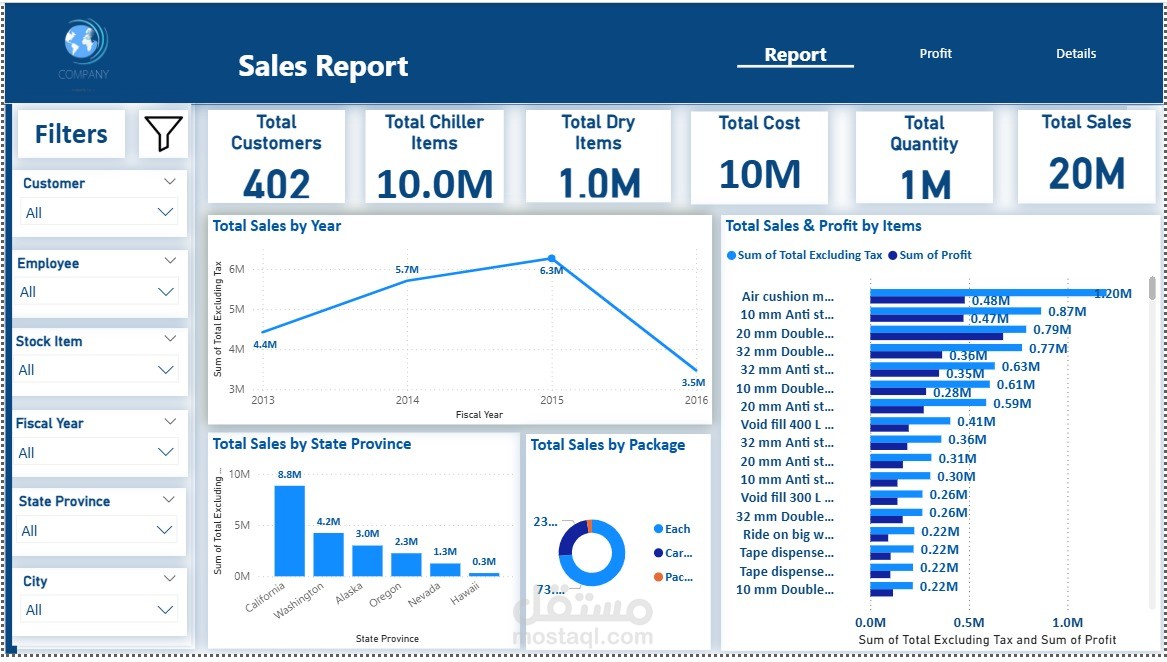This screenshot has width=1167, height=662.
Task: Open the Customer All dropdown
Action: point(99,212)
